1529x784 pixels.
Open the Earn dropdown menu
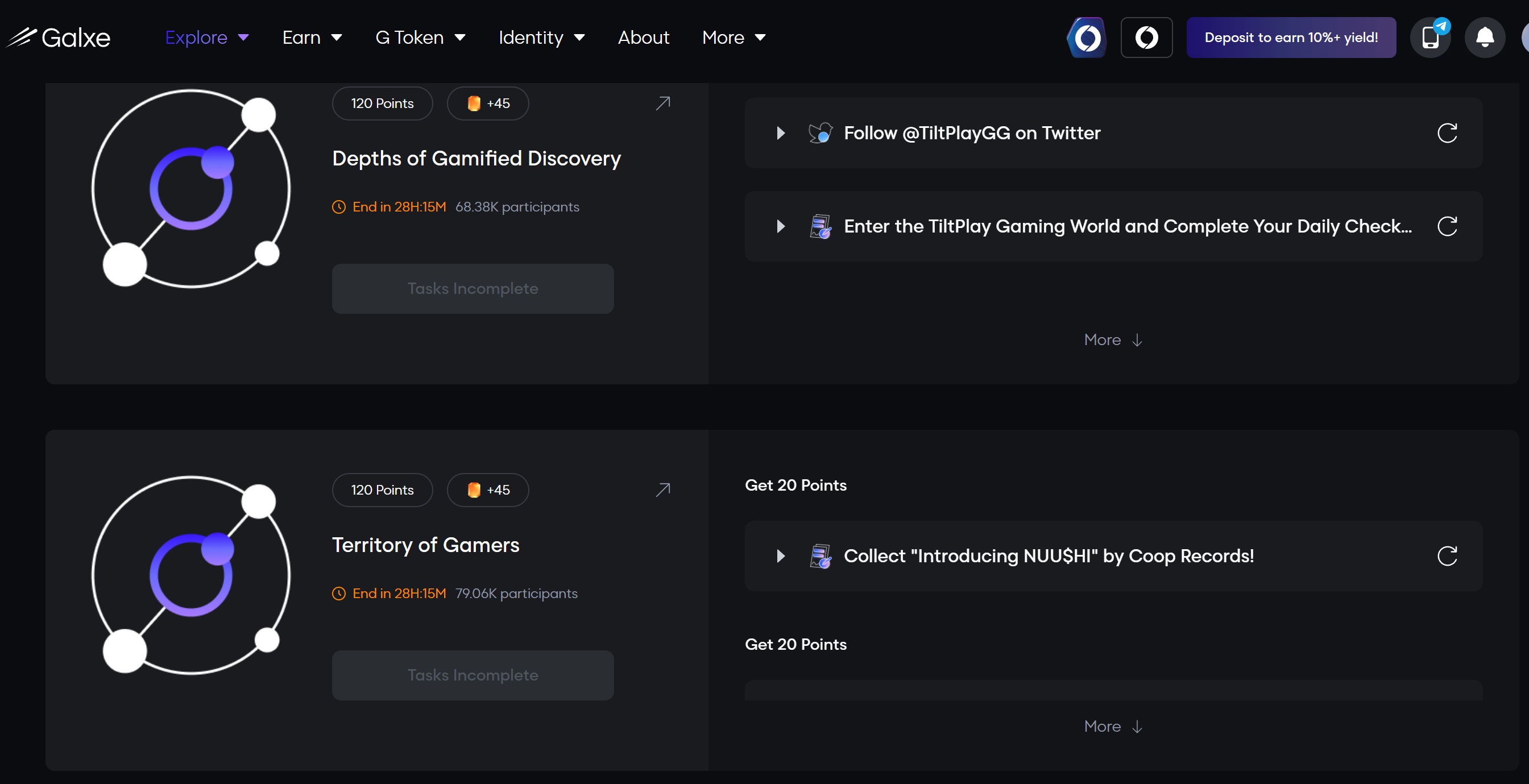pyautogui.click(x=312, y=38)
